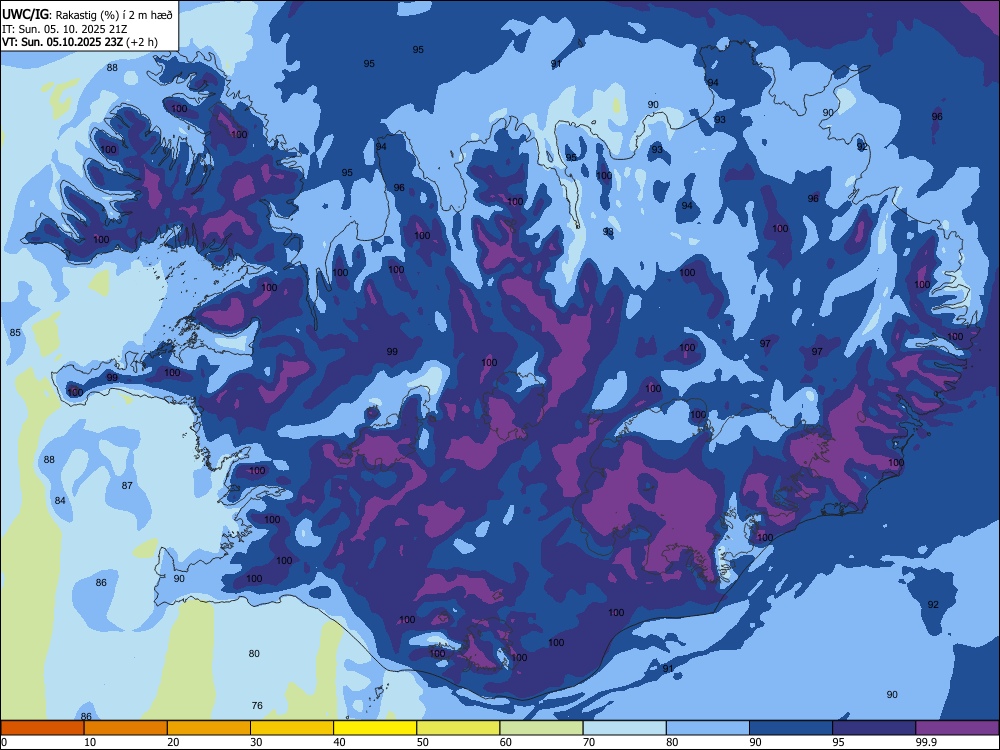
Task: Select the '84' humidity value over the sea
Action: [60, 501]
